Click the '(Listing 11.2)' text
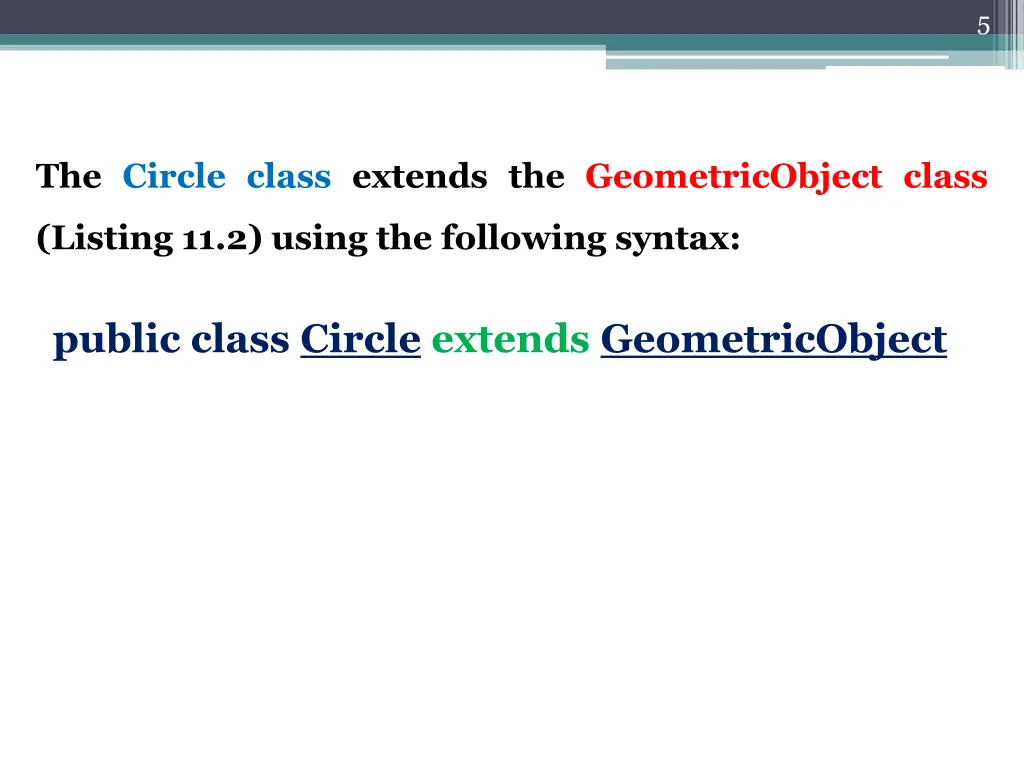 click(x=149, y=238)
